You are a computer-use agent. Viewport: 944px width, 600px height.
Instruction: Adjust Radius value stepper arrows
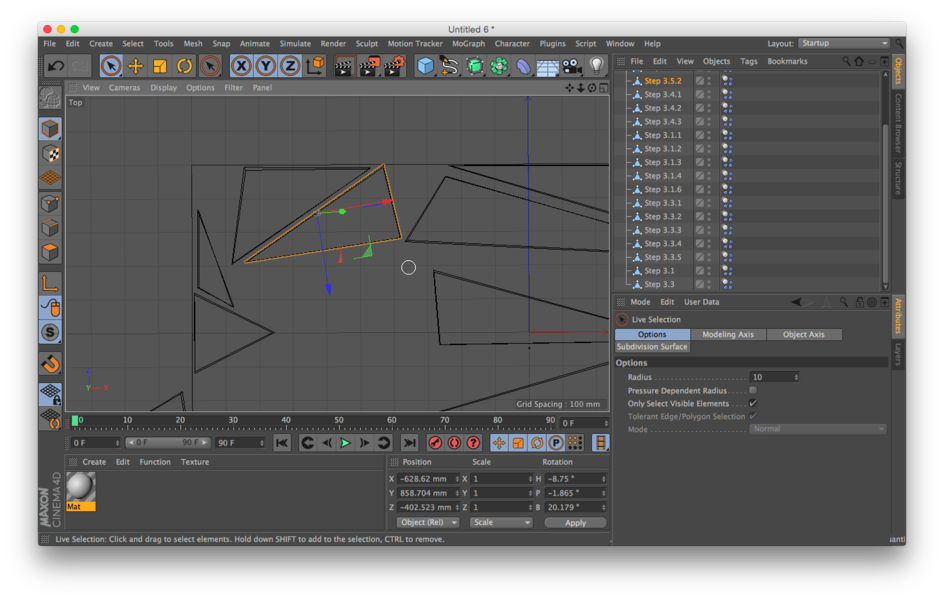(x=796, y=377)
